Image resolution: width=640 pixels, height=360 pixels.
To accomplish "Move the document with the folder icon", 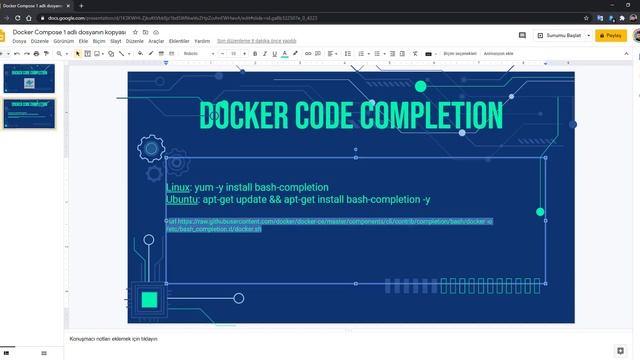I will tap(145, 32).
